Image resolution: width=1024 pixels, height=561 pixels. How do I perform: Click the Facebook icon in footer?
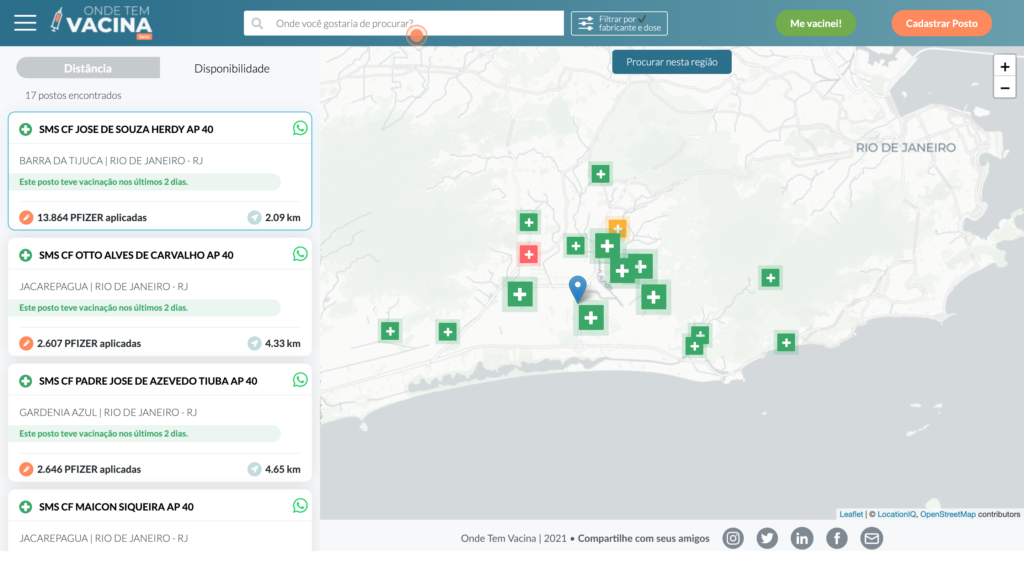pyautogui.click(x=837, y=538)
